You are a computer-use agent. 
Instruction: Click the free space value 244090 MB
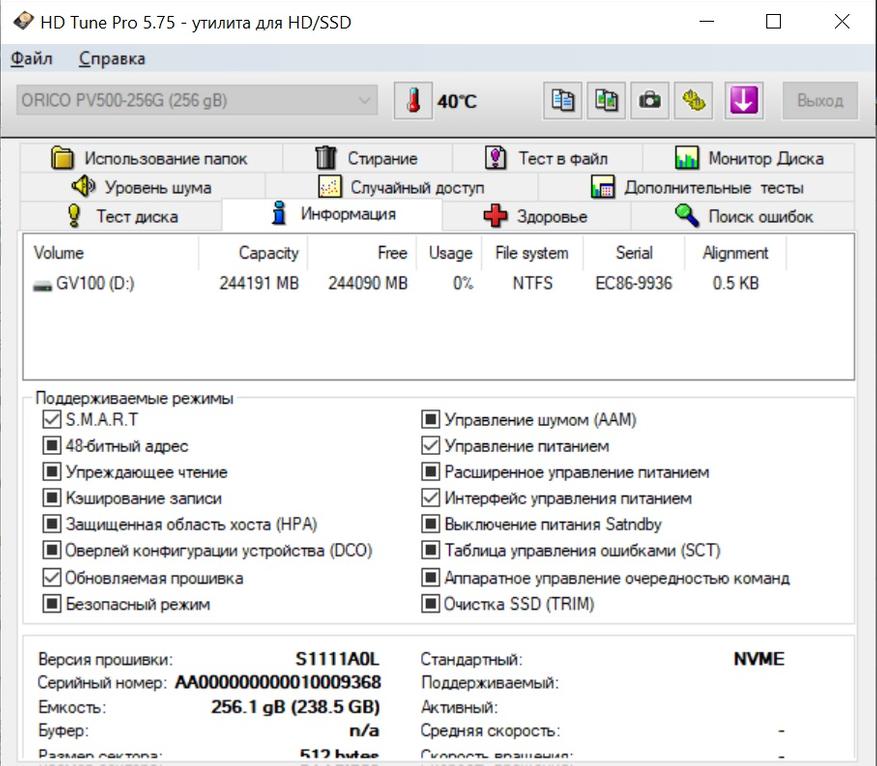click(368, 283)
